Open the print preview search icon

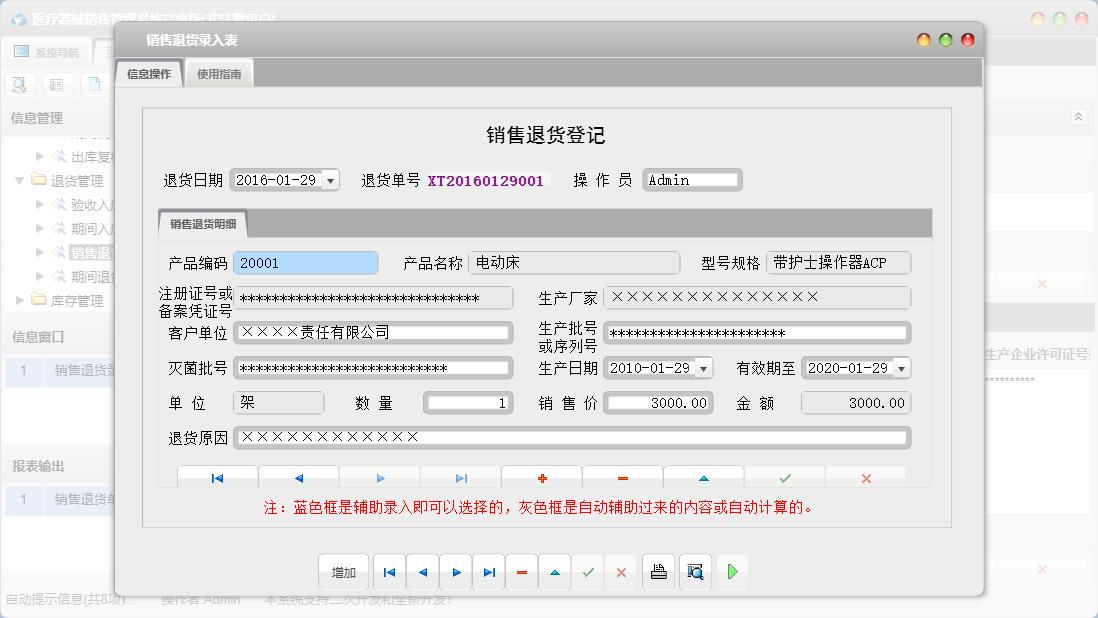694,572
